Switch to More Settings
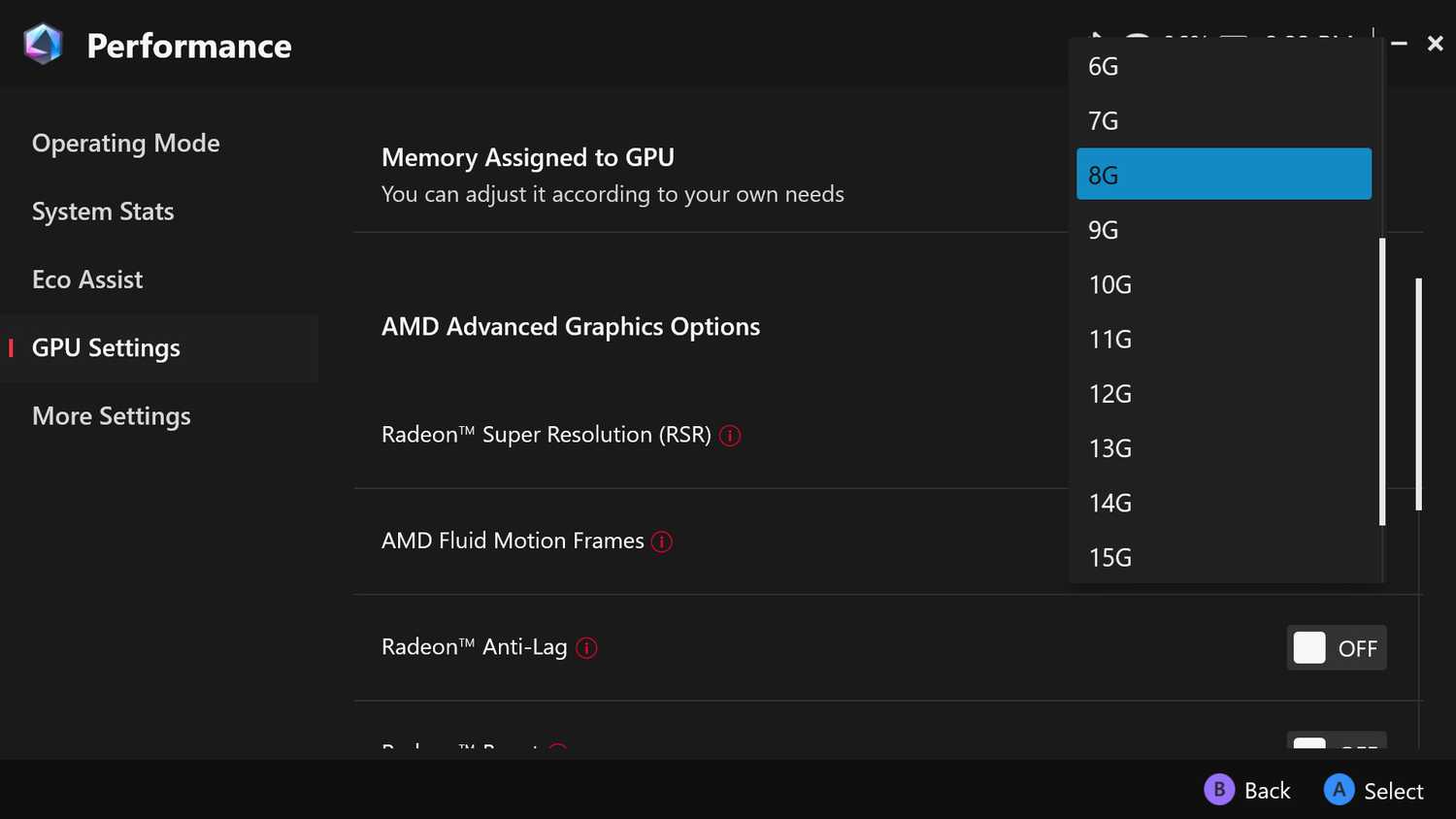Viewport: 1456px width, 819px height. (111, 415)
